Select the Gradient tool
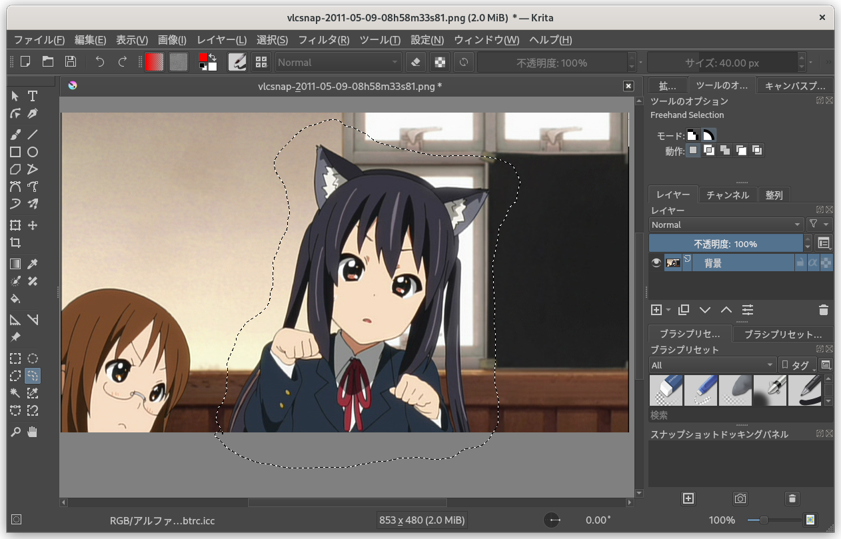Viewport: 841px width, 539px height. [16, 263]
